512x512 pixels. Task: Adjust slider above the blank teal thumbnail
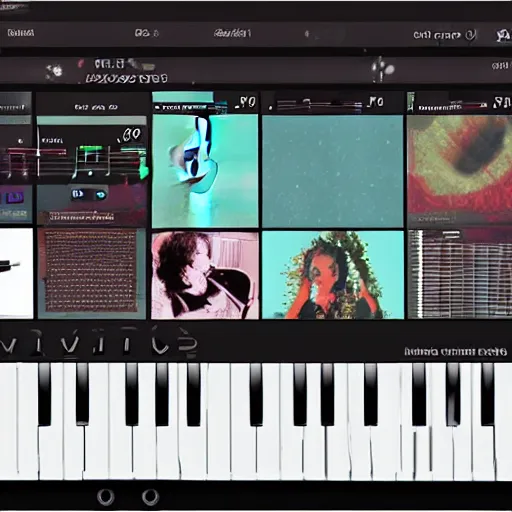(319, 105)
